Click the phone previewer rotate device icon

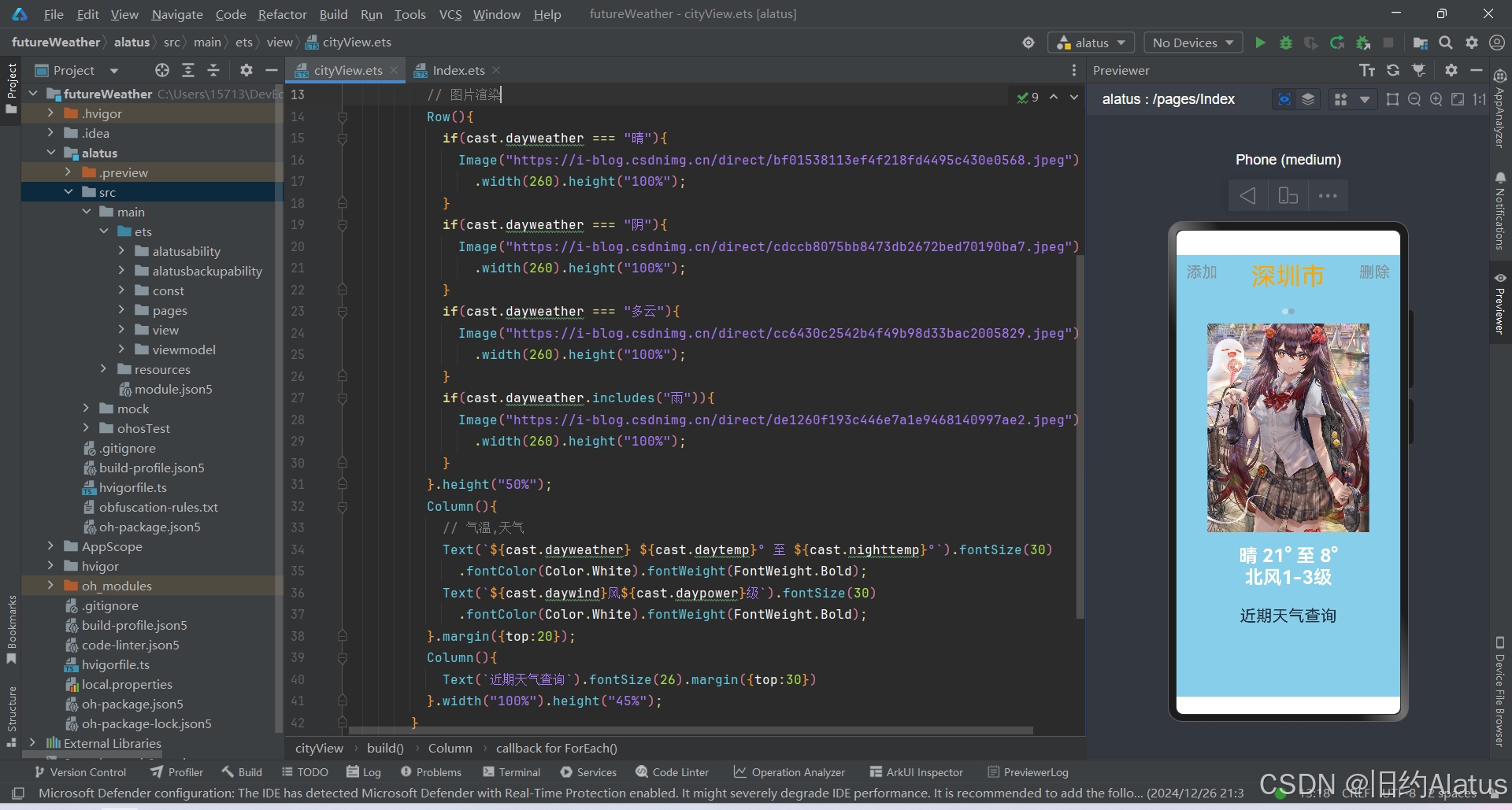(1288, 195)
